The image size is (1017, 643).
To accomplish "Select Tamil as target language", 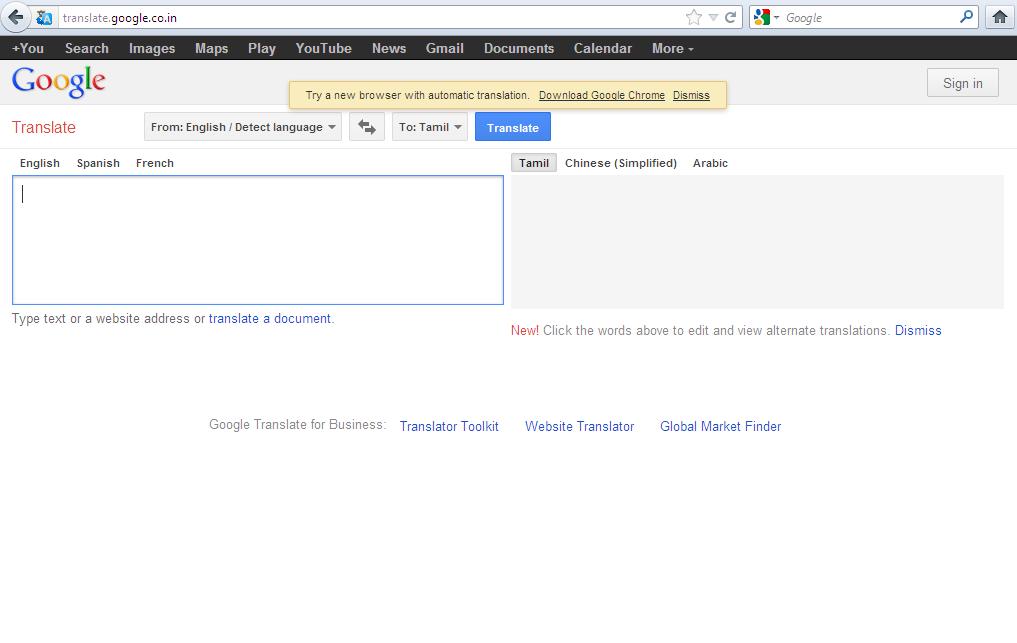I will (534, 163).
